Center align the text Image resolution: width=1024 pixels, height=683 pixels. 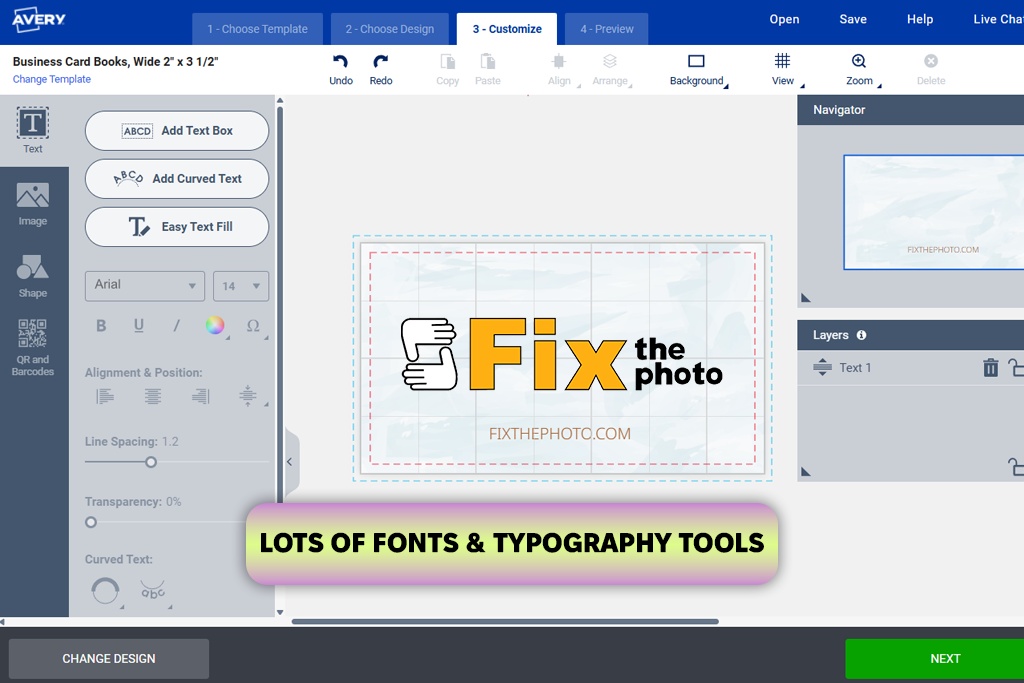[x=153, y=396]
